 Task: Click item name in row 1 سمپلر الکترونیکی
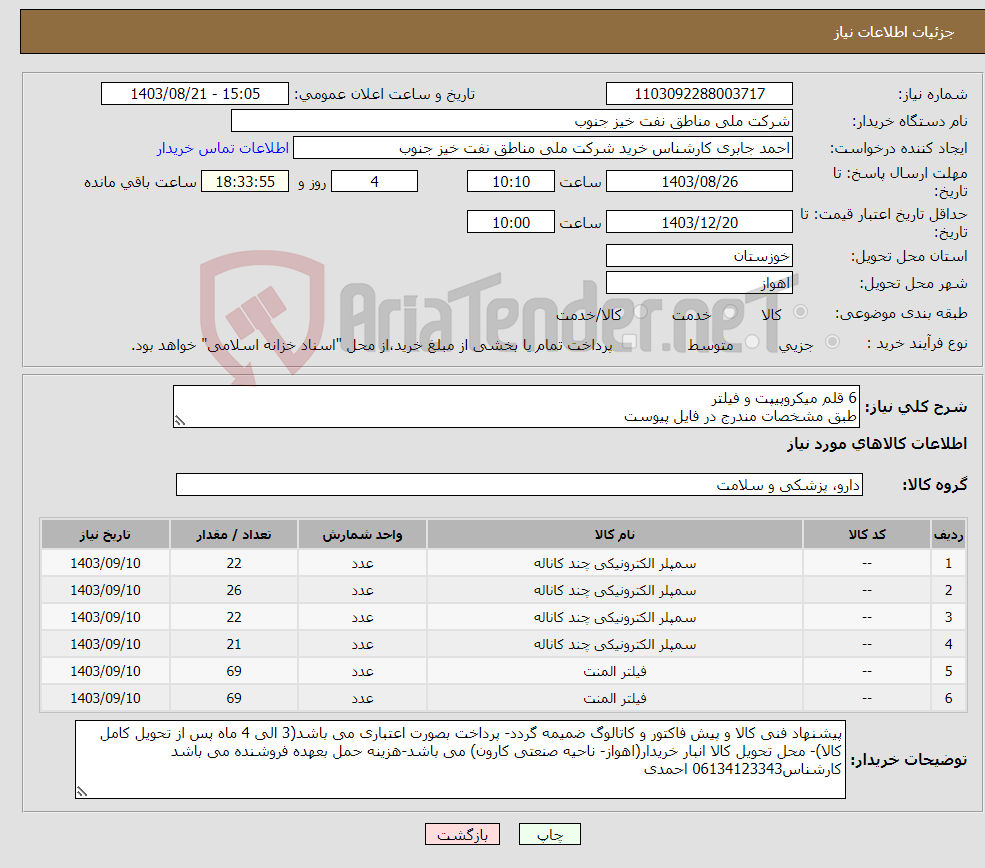[614, 563]
